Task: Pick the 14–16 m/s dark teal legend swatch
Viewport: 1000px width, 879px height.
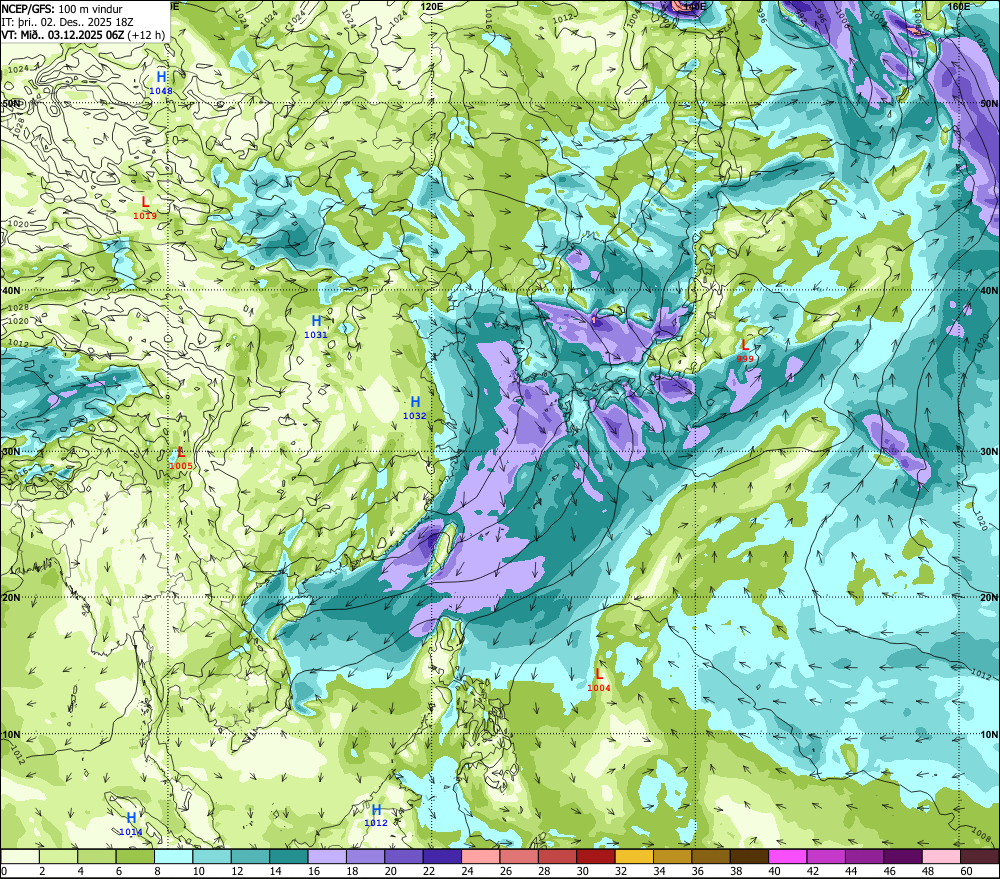Action: coord(289,857)
